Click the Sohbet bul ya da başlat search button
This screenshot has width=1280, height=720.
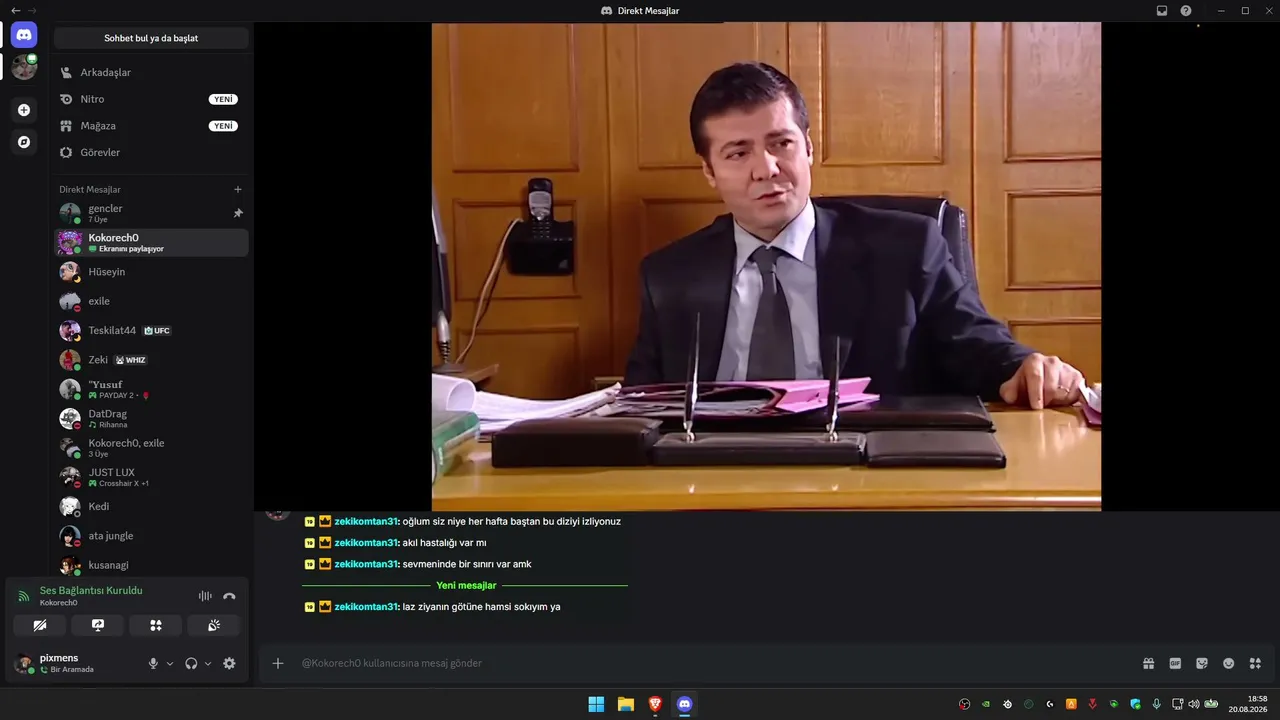pyautogui.click(x=151, y=38)
